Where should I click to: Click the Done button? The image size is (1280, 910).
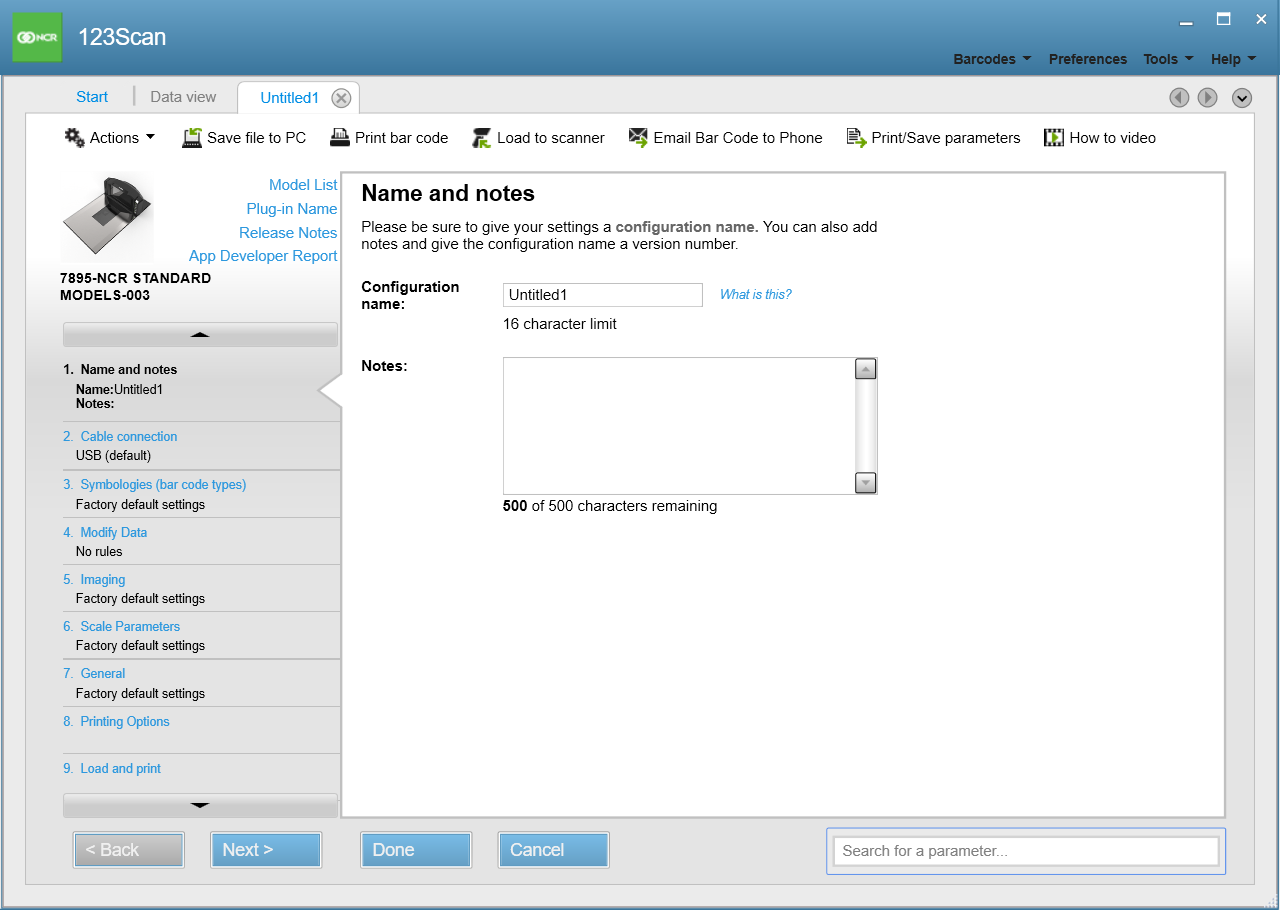click(416, 850)
